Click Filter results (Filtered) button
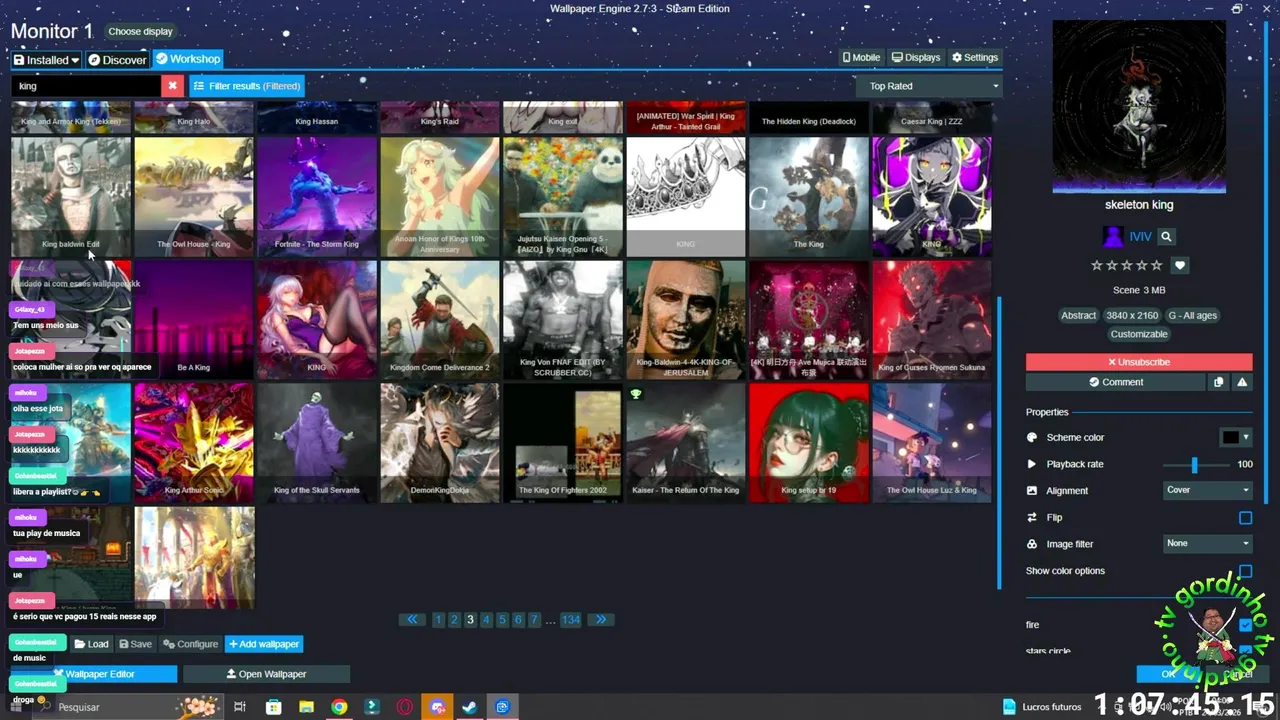This screenshot has width=1280, height=720. coord(247,86)
